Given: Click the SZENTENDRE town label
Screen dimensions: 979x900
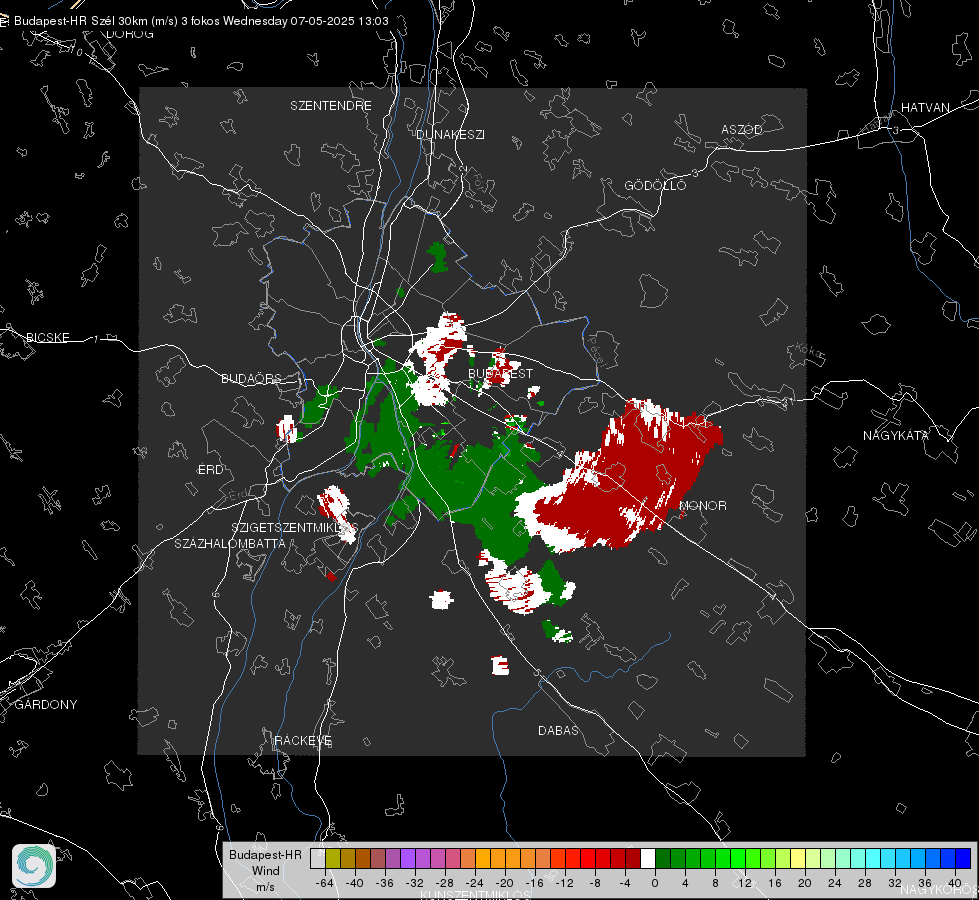Looking at the screenshot, I should pyautogui.click(x=330, y=106).
